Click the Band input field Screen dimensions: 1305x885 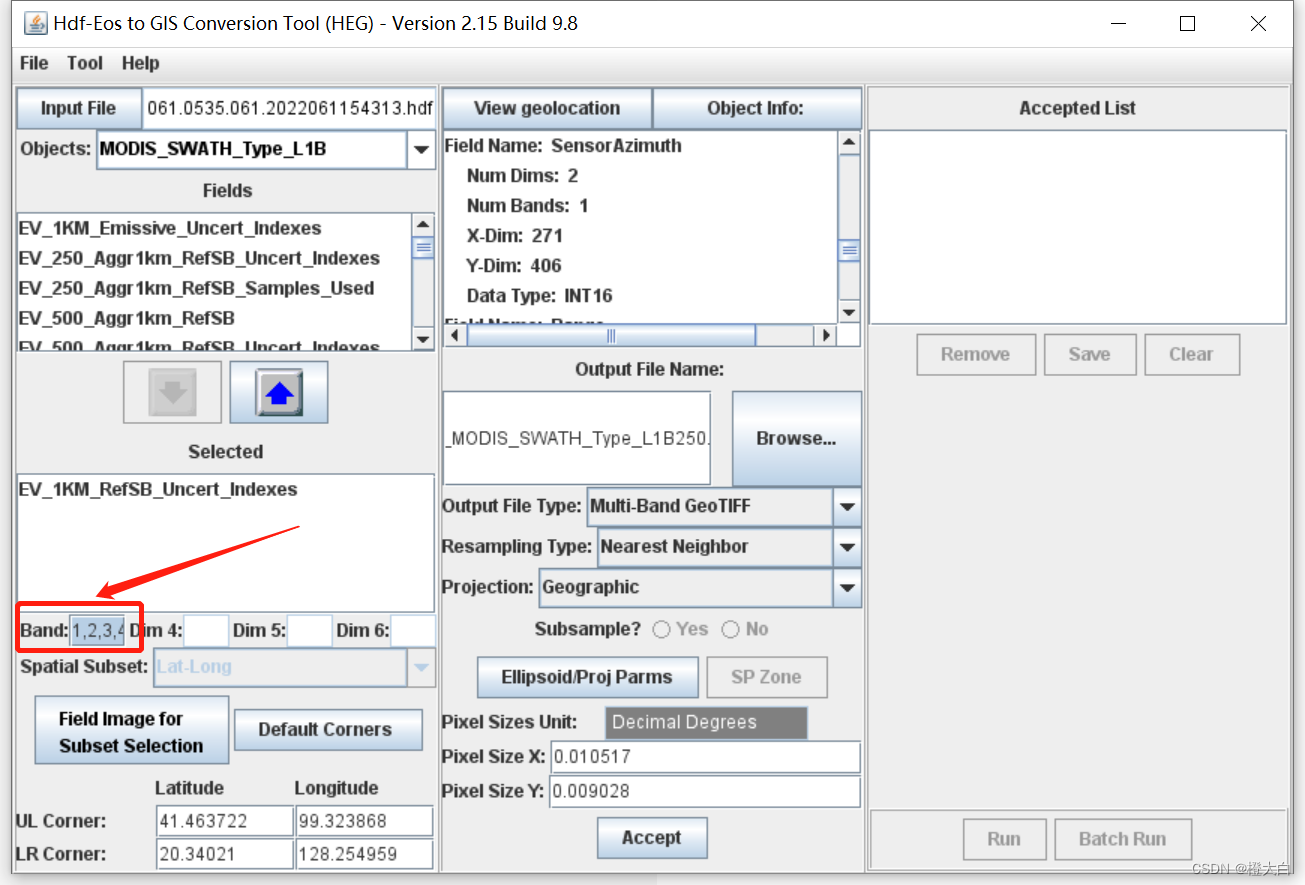[97, 630]
